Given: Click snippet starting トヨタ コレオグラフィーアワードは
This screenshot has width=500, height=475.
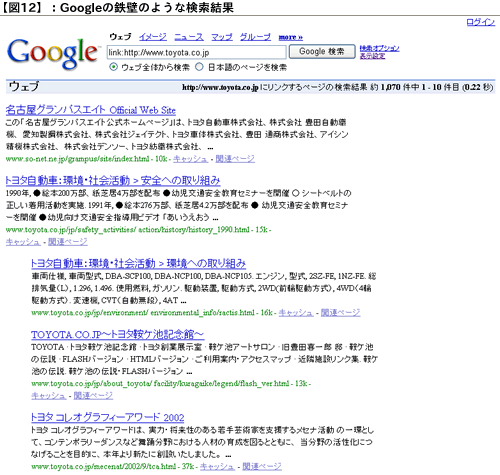Looking at the screenshot, I should (202, 442).
